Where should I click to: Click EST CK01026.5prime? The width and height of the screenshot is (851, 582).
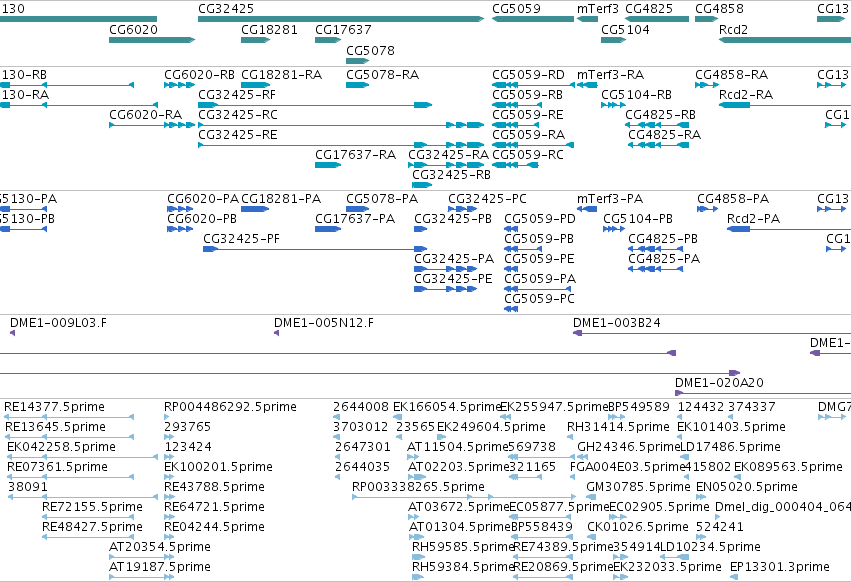point(638,527)
